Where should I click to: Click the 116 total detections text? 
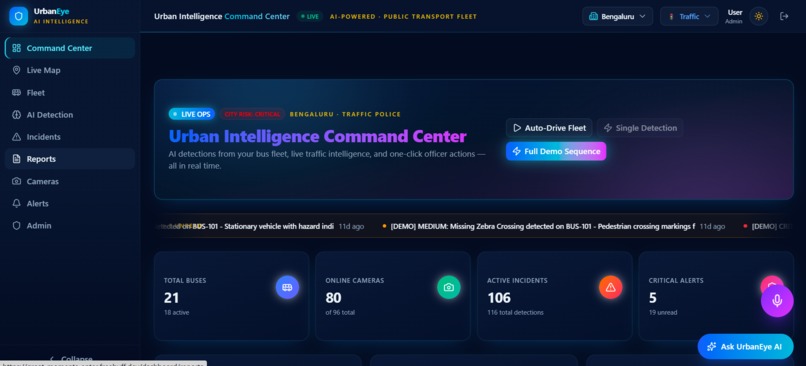(x=515, y=313)
